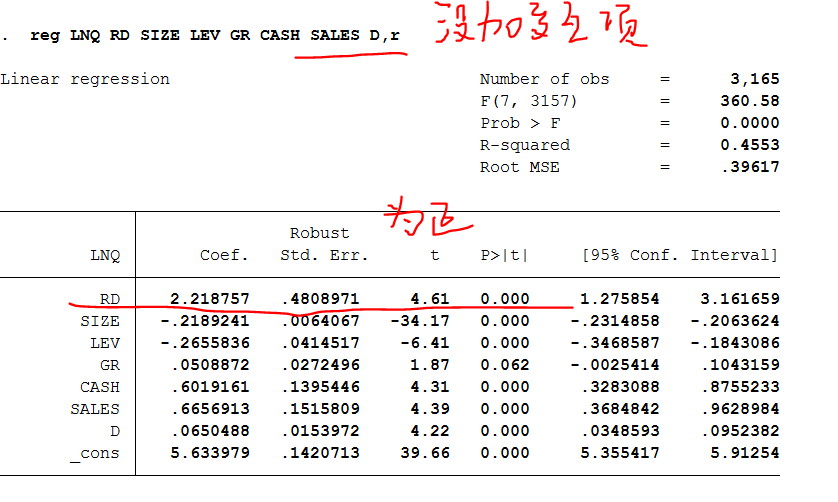Select the CASH coefficient .6019161

pos(211,387)
